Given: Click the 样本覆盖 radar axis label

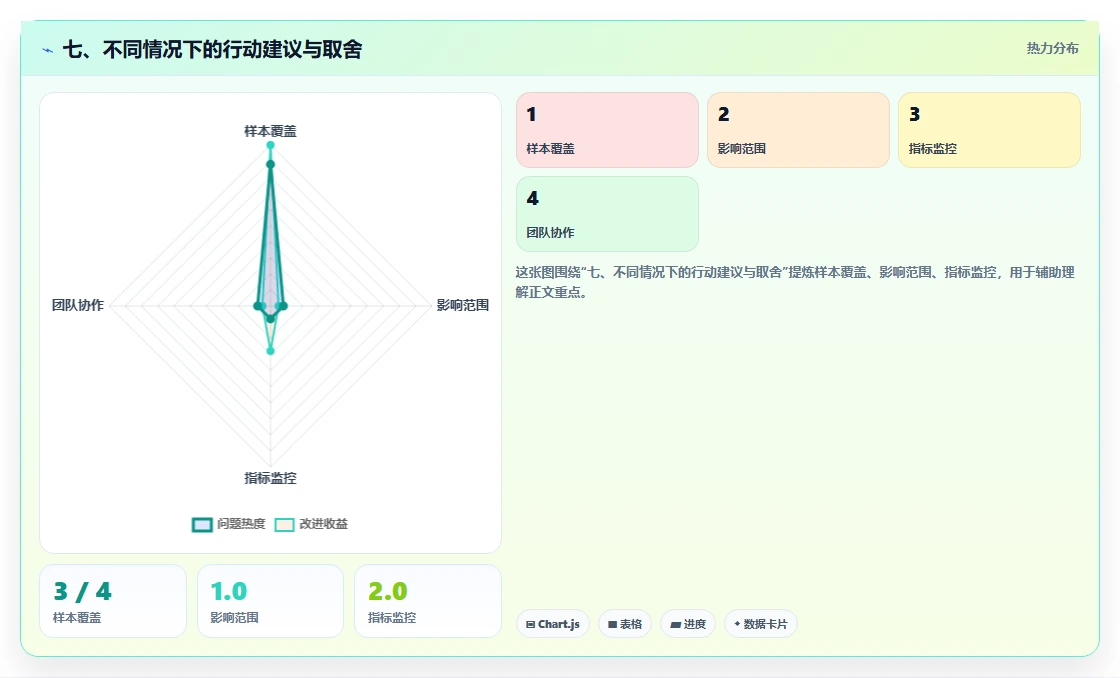Looking at the screenshot, I should coord(270,131).
